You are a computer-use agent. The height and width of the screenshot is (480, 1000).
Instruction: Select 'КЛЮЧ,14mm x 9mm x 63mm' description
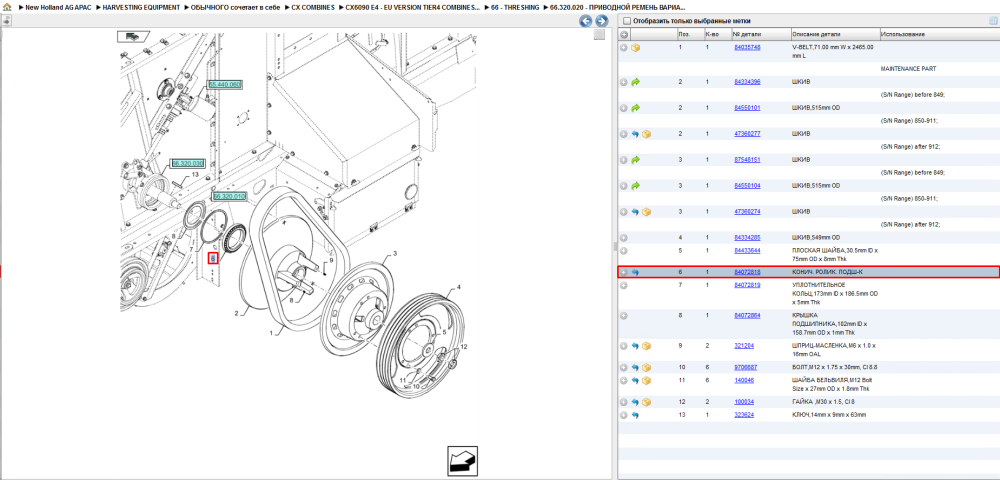click(829, 415)
